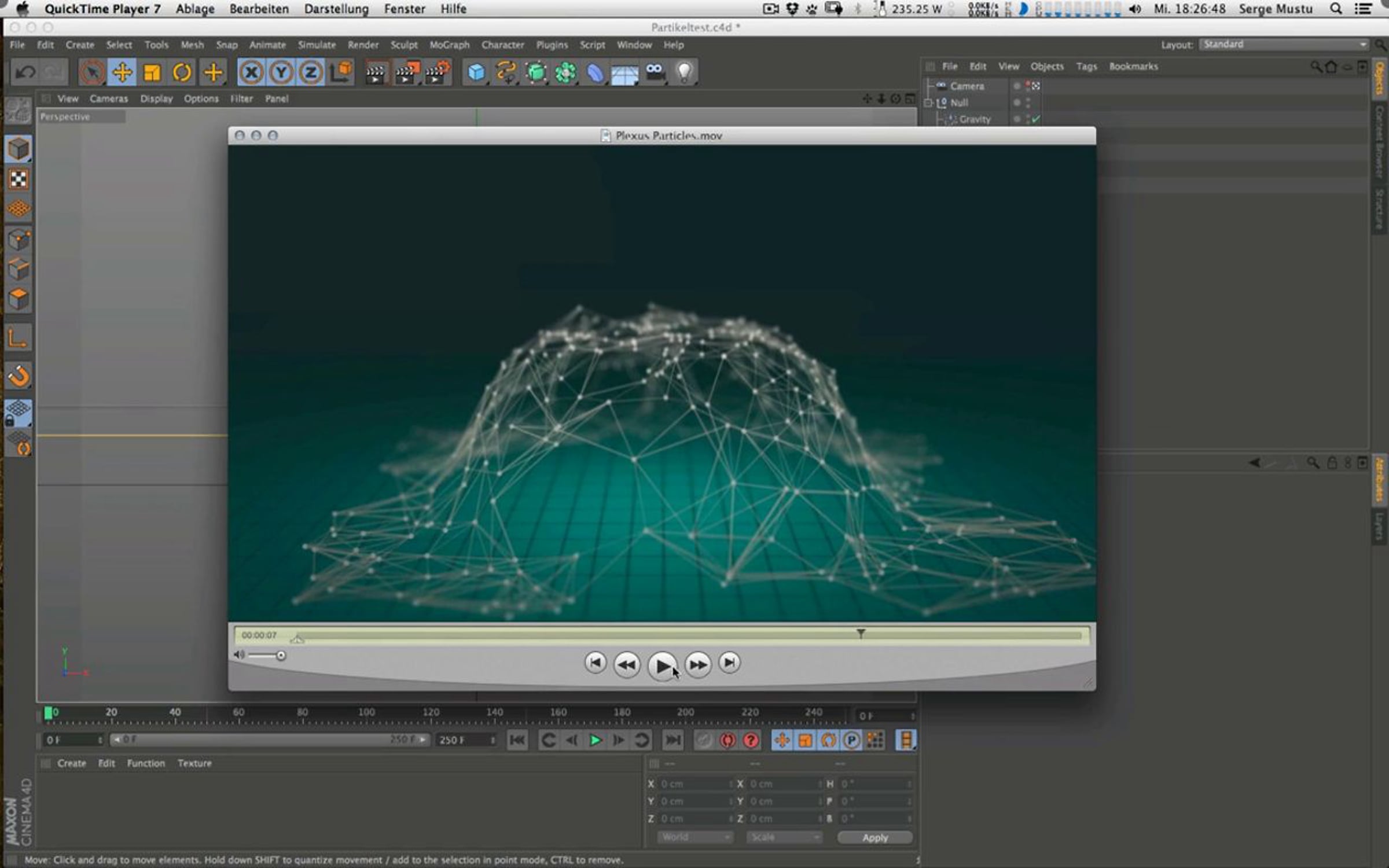
Task: Click the Apply button in coordinates
Action: tap(874, 837)
